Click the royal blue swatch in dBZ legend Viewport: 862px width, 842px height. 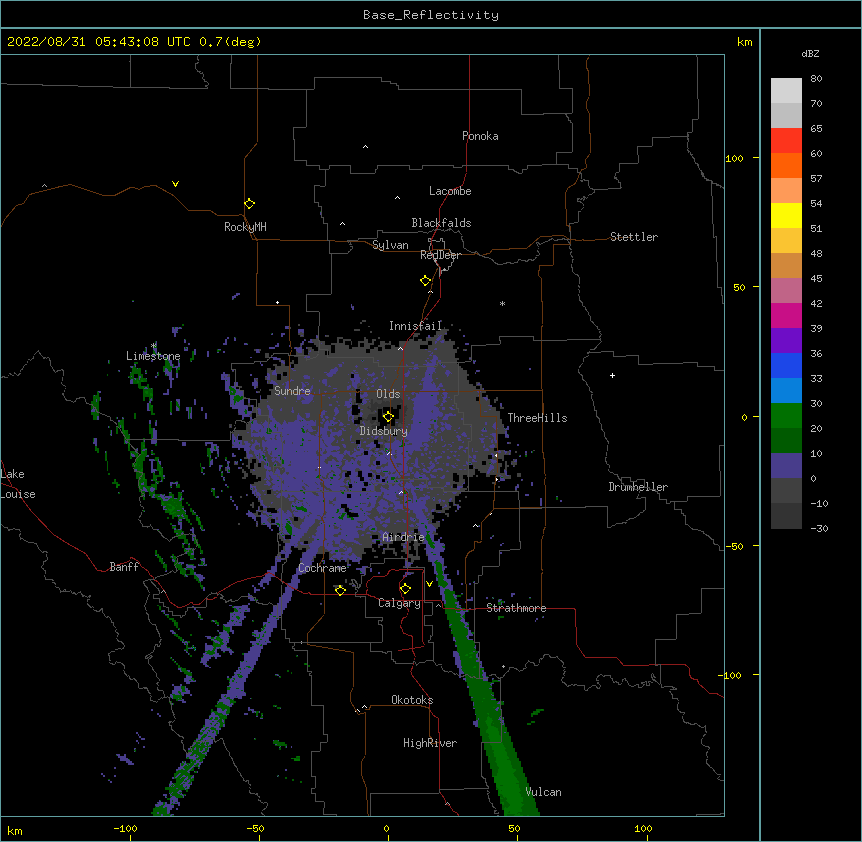(x=786, y=365)
